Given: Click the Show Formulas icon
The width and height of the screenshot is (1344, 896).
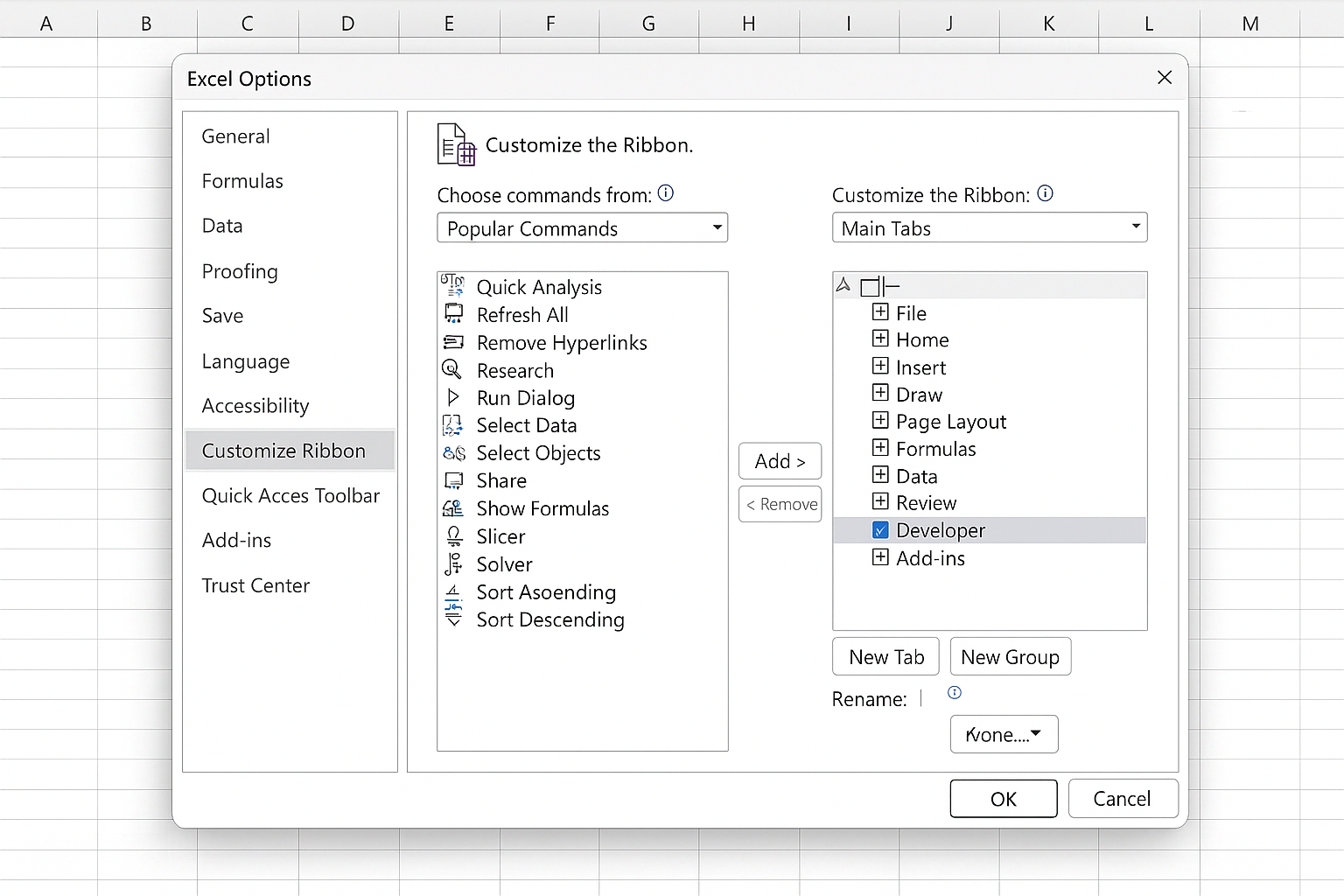Looking at the screenshot, I should click(452, 508).
